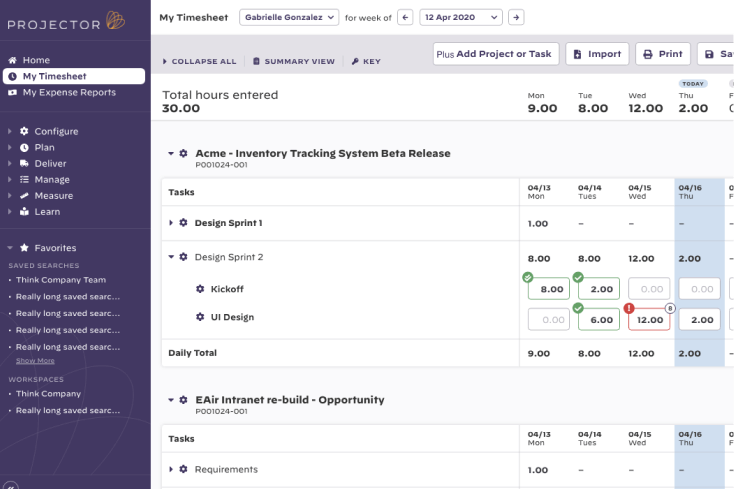Viewport: 734px width, 490px height.
Task: Click Show More under saved searches
Action: click(x=35, y=361)
